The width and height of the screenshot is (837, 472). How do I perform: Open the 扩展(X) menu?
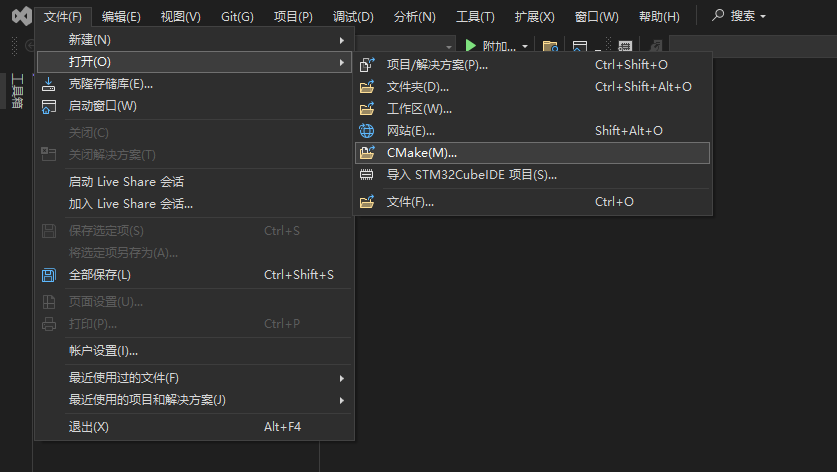(534, 17)
